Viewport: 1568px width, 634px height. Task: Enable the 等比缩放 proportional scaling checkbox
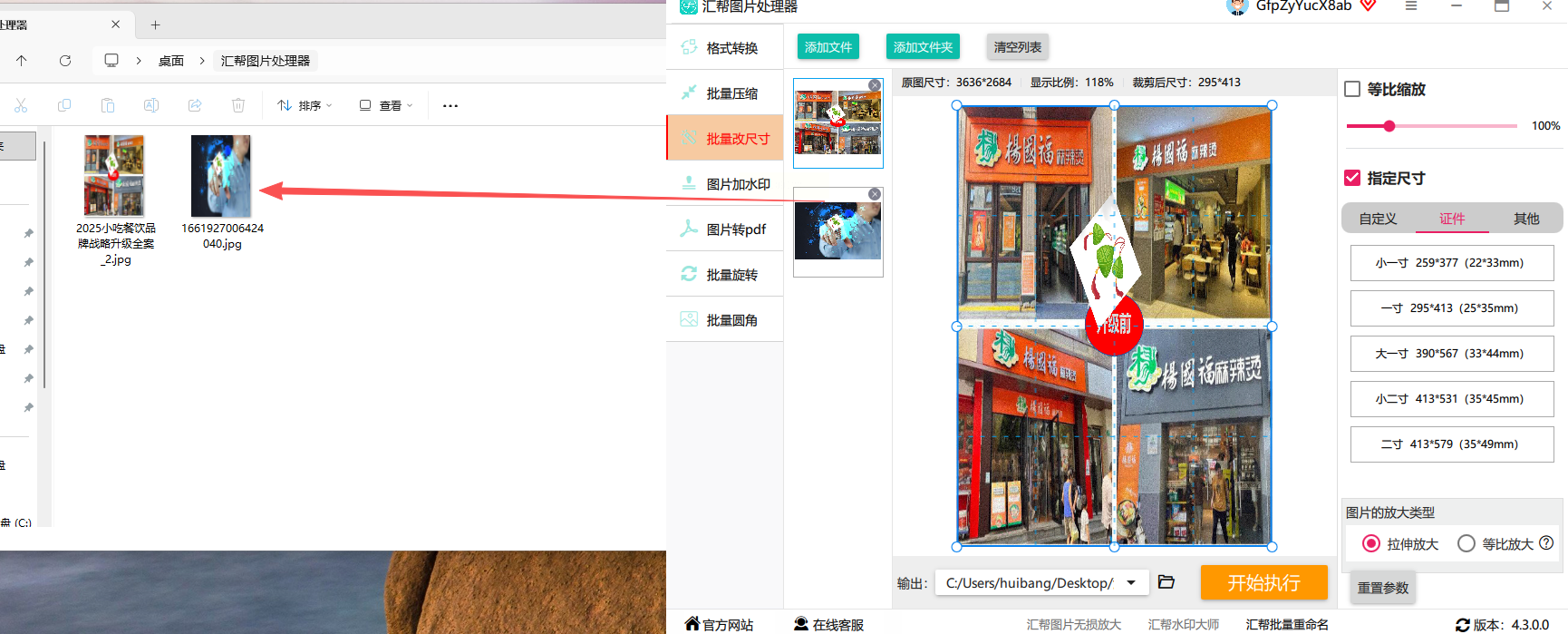1352,89
